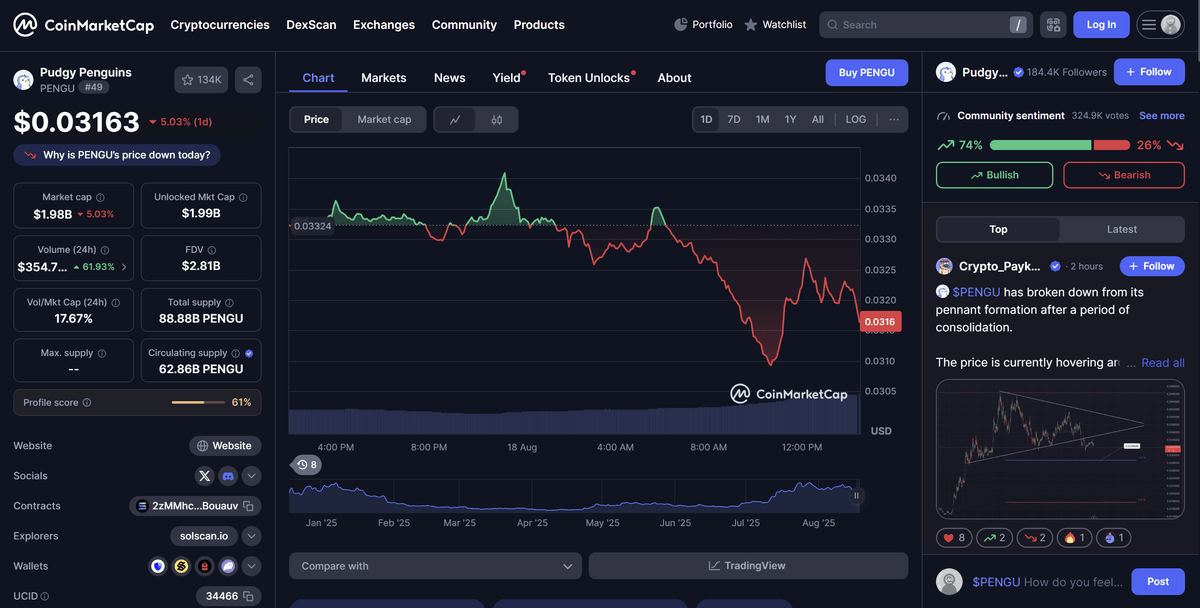Viewport: 1200px width, 608px height.
Task: Open the Watchlist star link in header
Action: 775,25
